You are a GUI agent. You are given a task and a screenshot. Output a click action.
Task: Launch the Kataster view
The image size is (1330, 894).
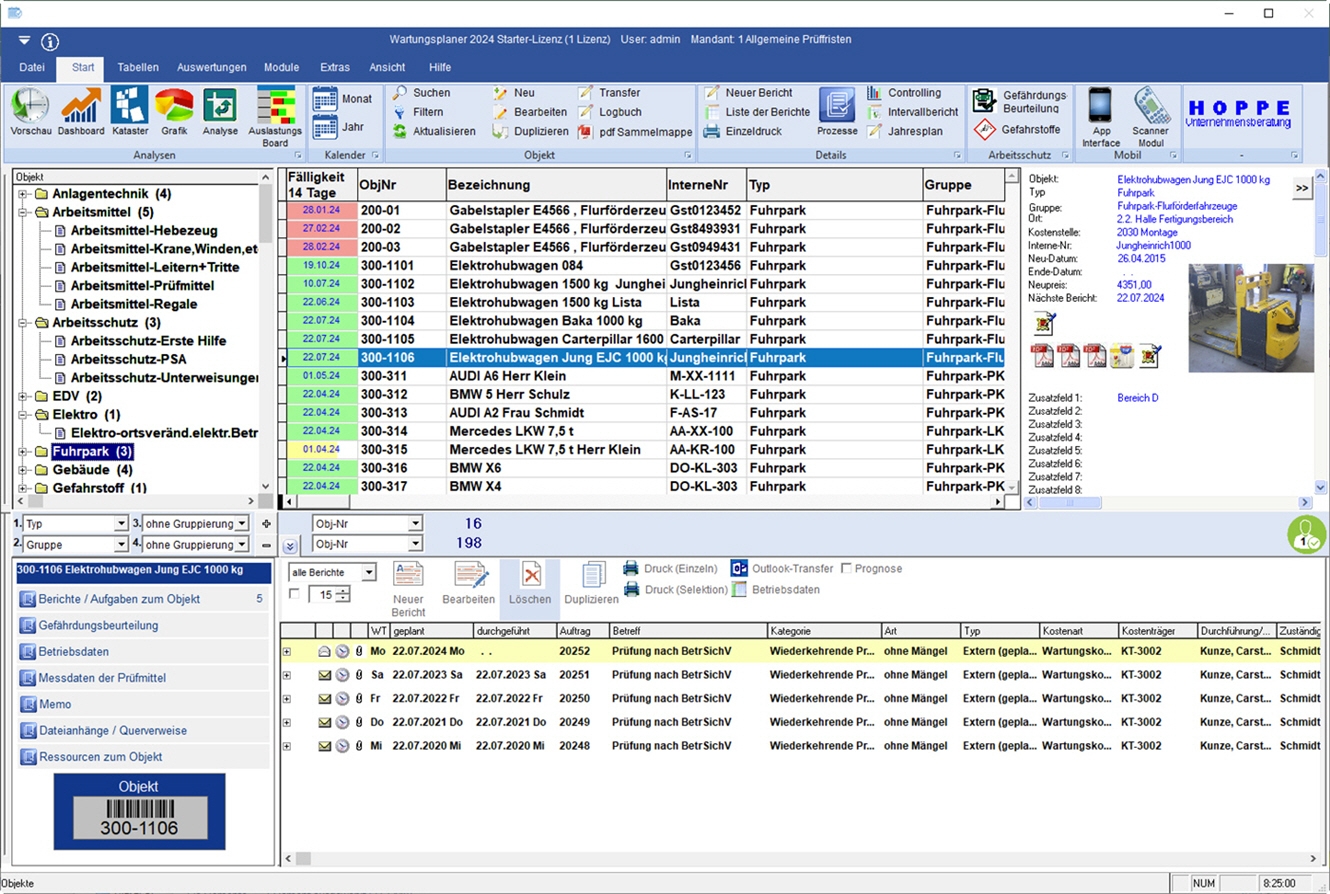[130, 111]
